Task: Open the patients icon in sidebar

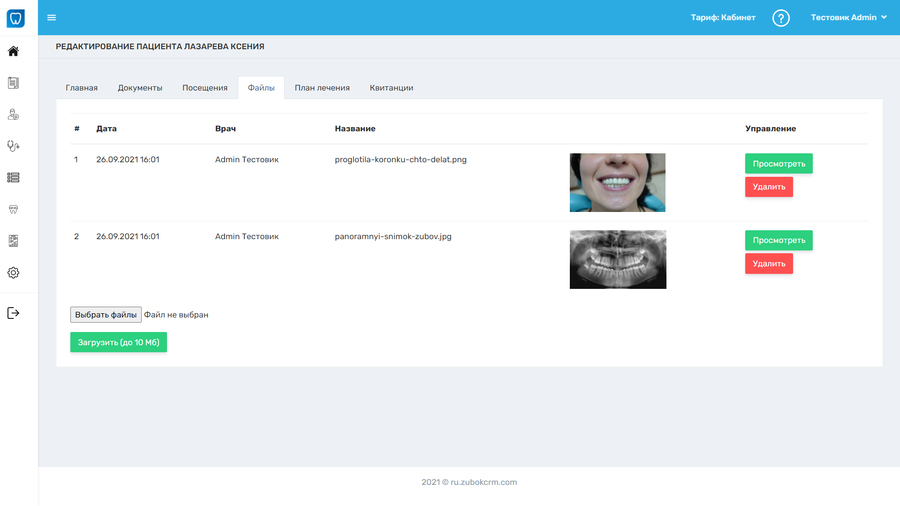Action: 13,114
